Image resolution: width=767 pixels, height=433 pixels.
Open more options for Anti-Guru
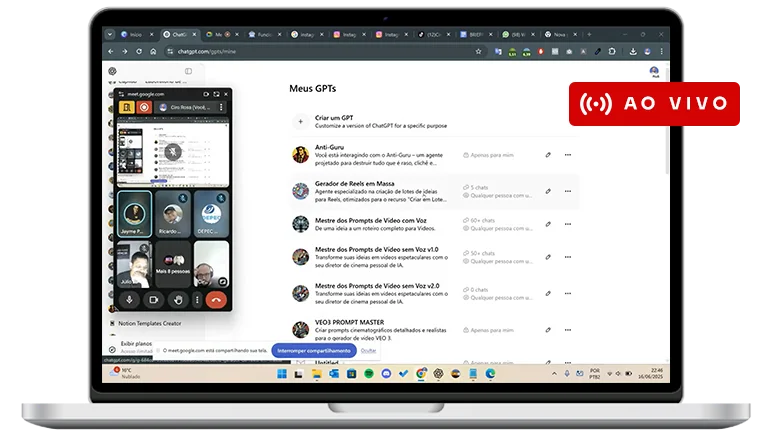pos(567,155)
